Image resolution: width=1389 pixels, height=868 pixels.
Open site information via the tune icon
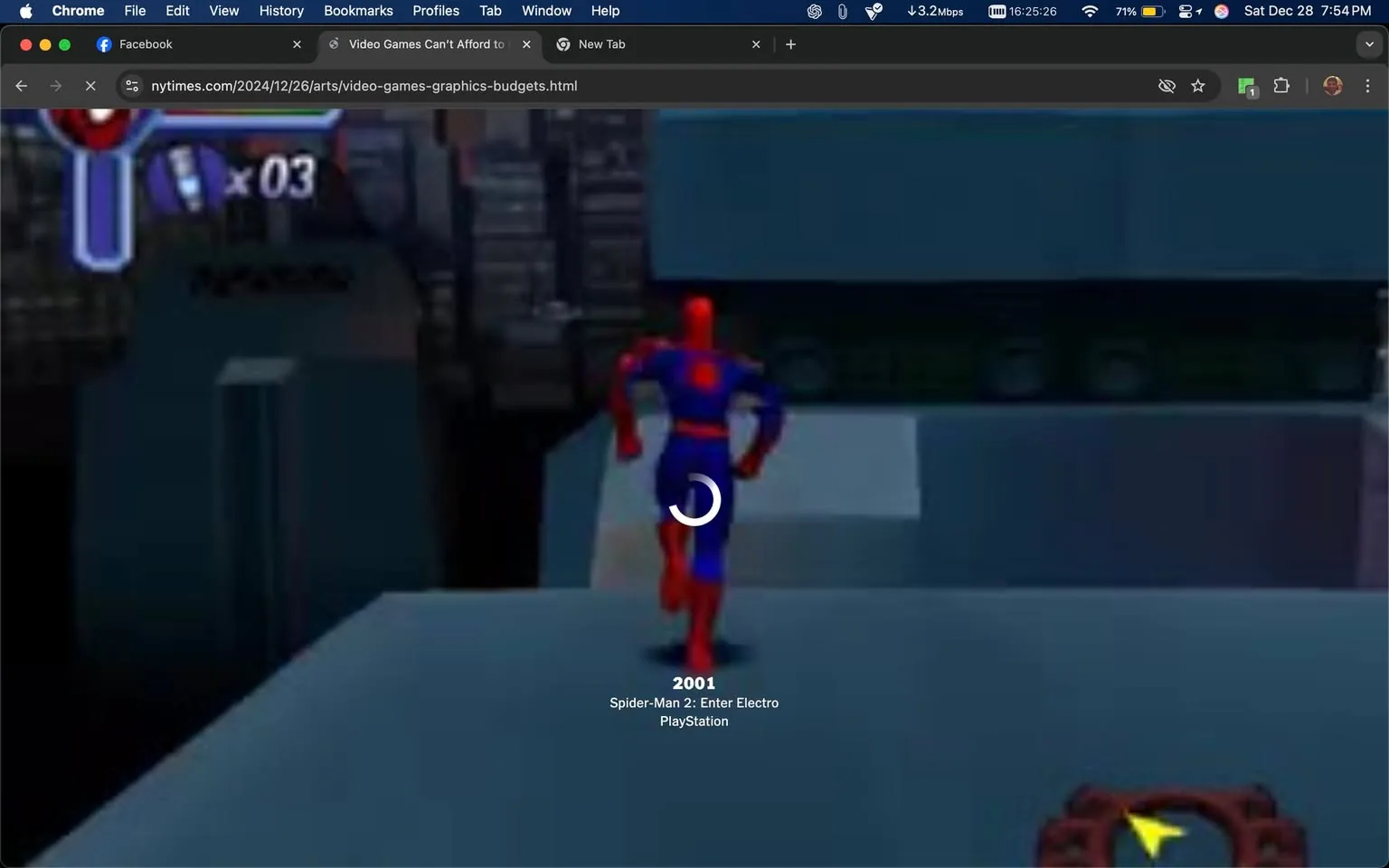coord(132,85)
